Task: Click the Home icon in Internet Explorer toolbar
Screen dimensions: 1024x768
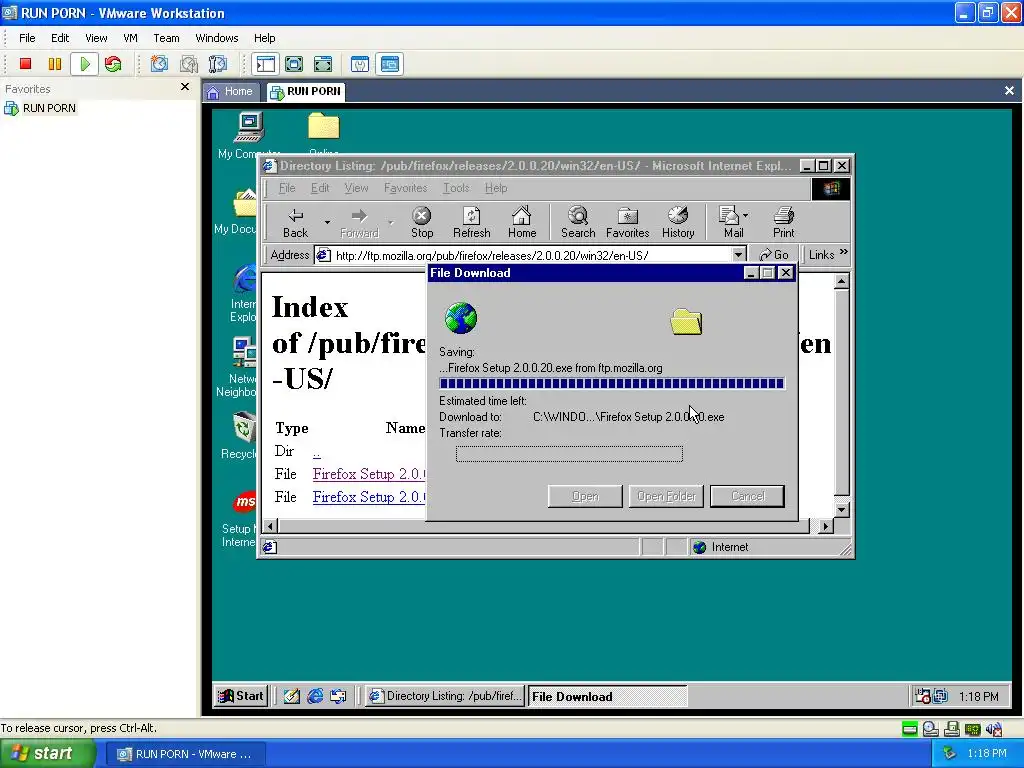Action: 522,223
